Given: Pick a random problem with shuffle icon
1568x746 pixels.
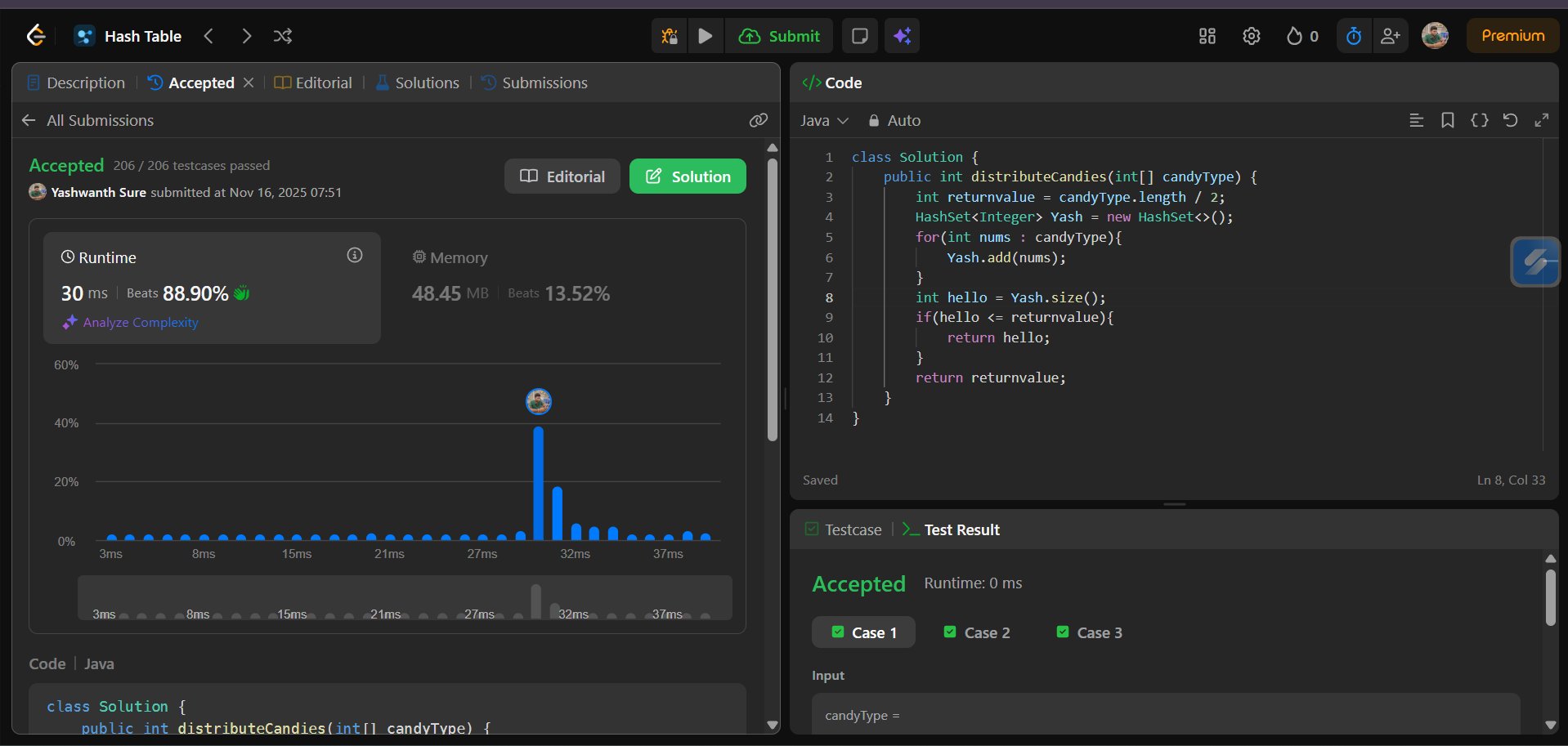Looking at the screenshot, I should coord(283,36).
